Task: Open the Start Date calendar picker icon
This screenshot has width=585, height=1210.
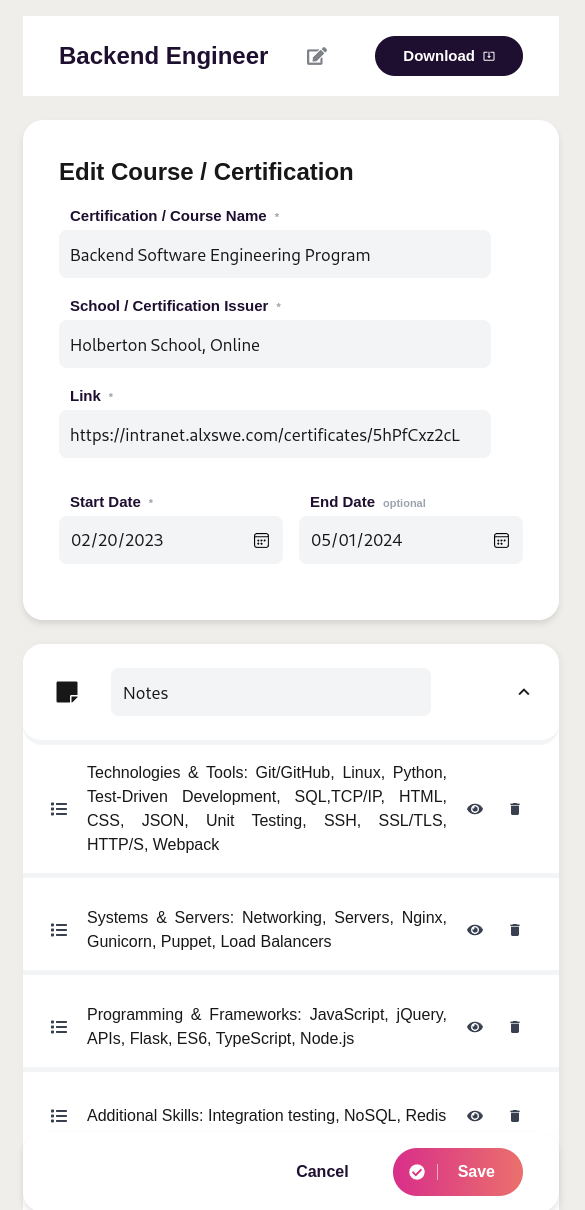Action: (261, 540)
